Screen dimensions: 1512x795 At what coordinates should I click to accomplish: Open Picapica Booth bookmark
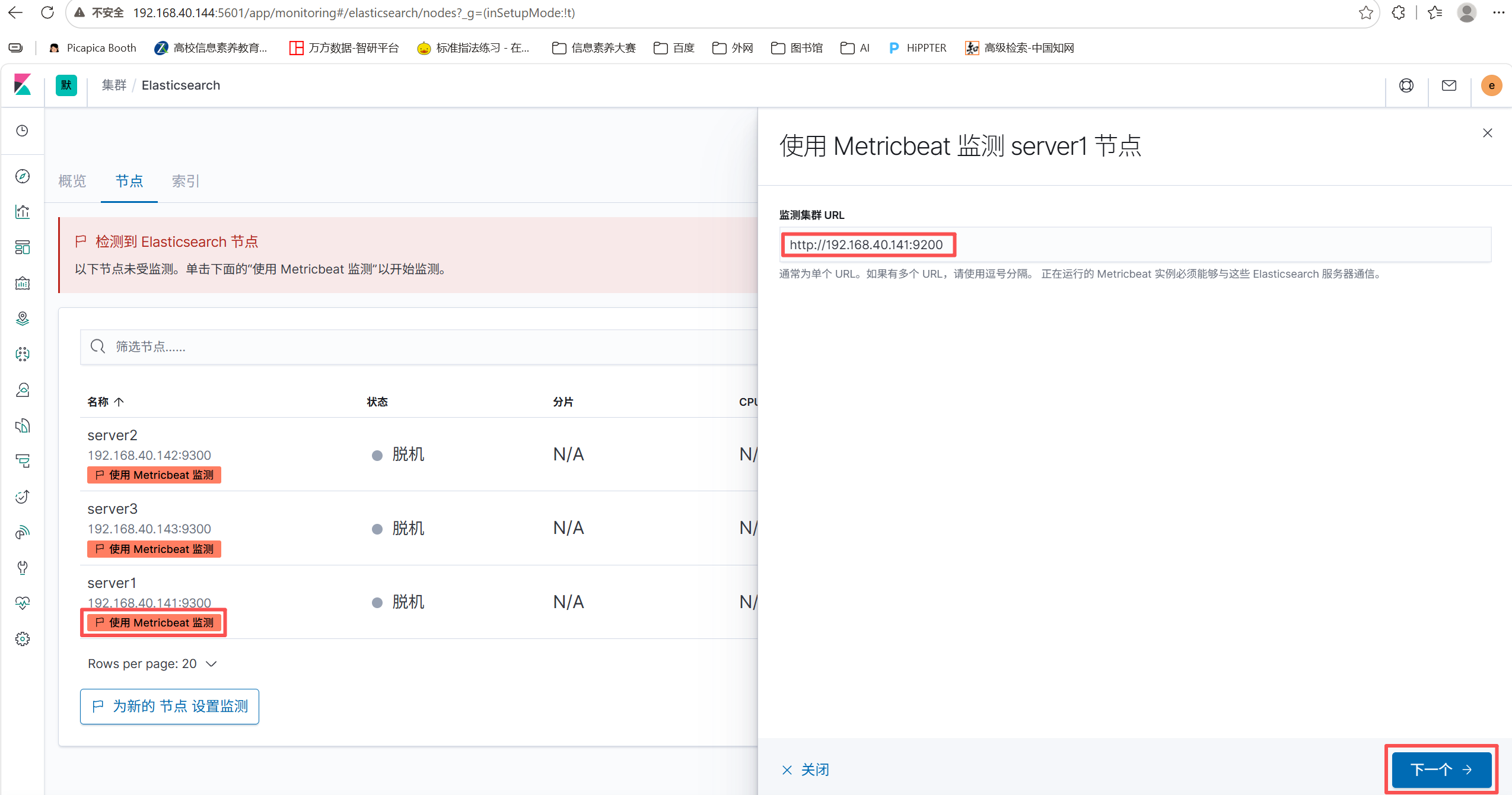tap(93, 47)
